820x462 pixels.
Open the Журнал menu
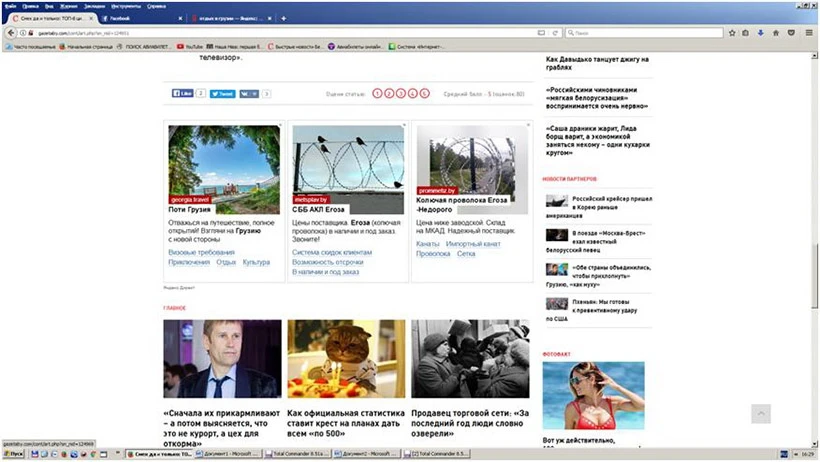click(x=69, y=6)
